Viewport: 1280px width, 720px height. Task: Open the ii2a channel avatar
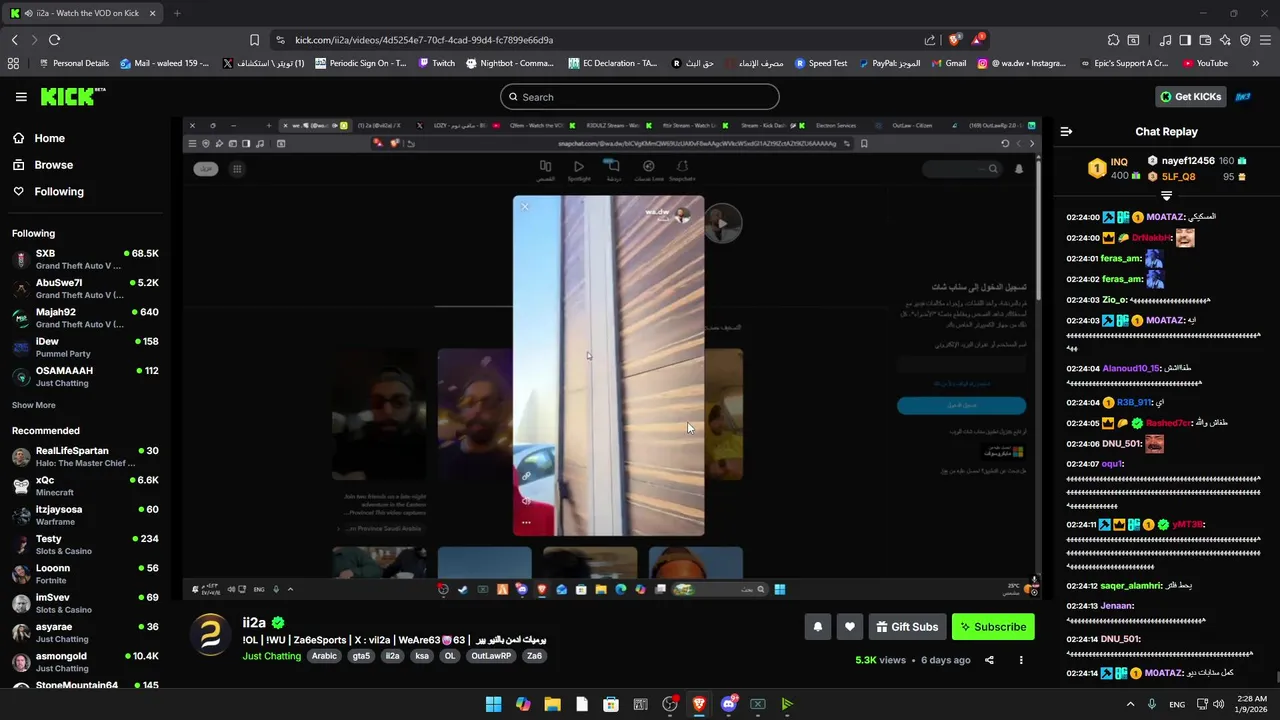211,635
